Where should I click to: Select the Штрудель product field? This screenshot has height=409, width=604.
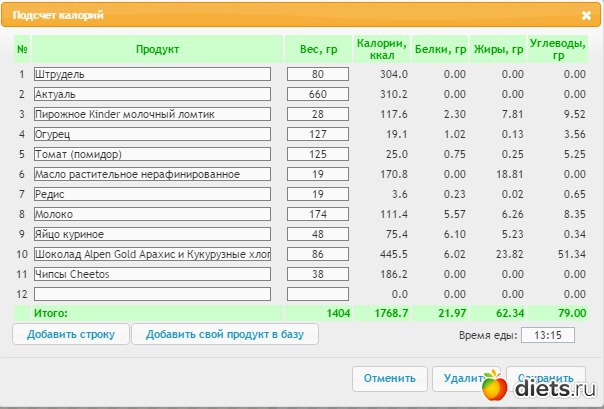pos(153,74)
